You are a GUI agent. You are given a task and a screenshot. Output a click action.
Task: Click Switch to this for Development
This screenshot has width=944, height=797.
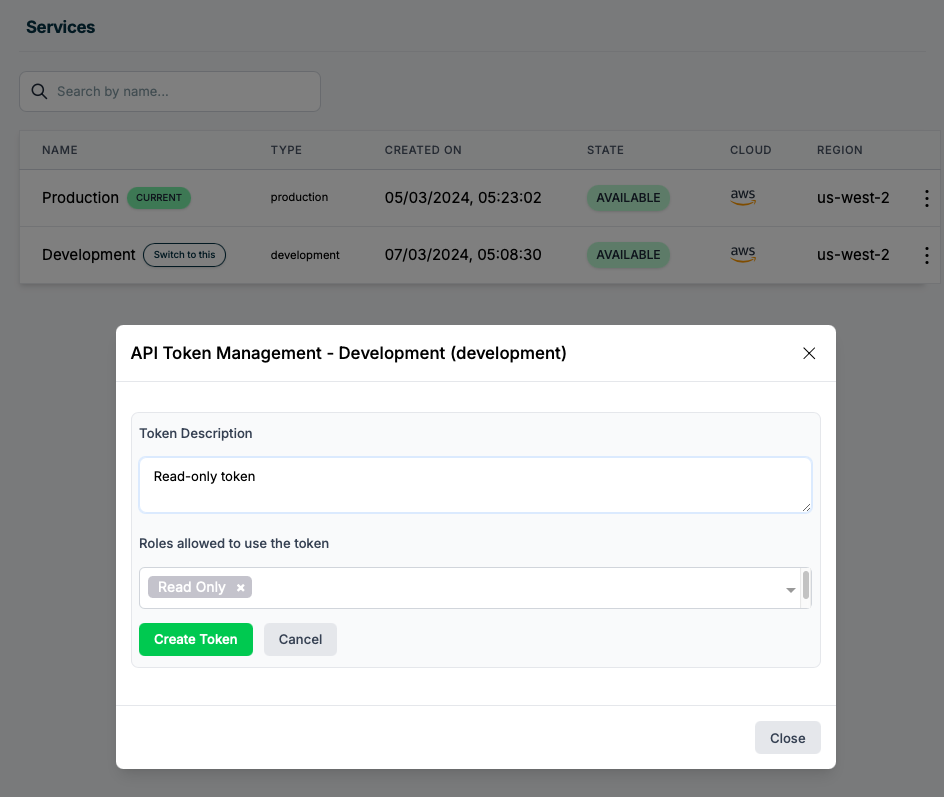click(x=184, y=255)
